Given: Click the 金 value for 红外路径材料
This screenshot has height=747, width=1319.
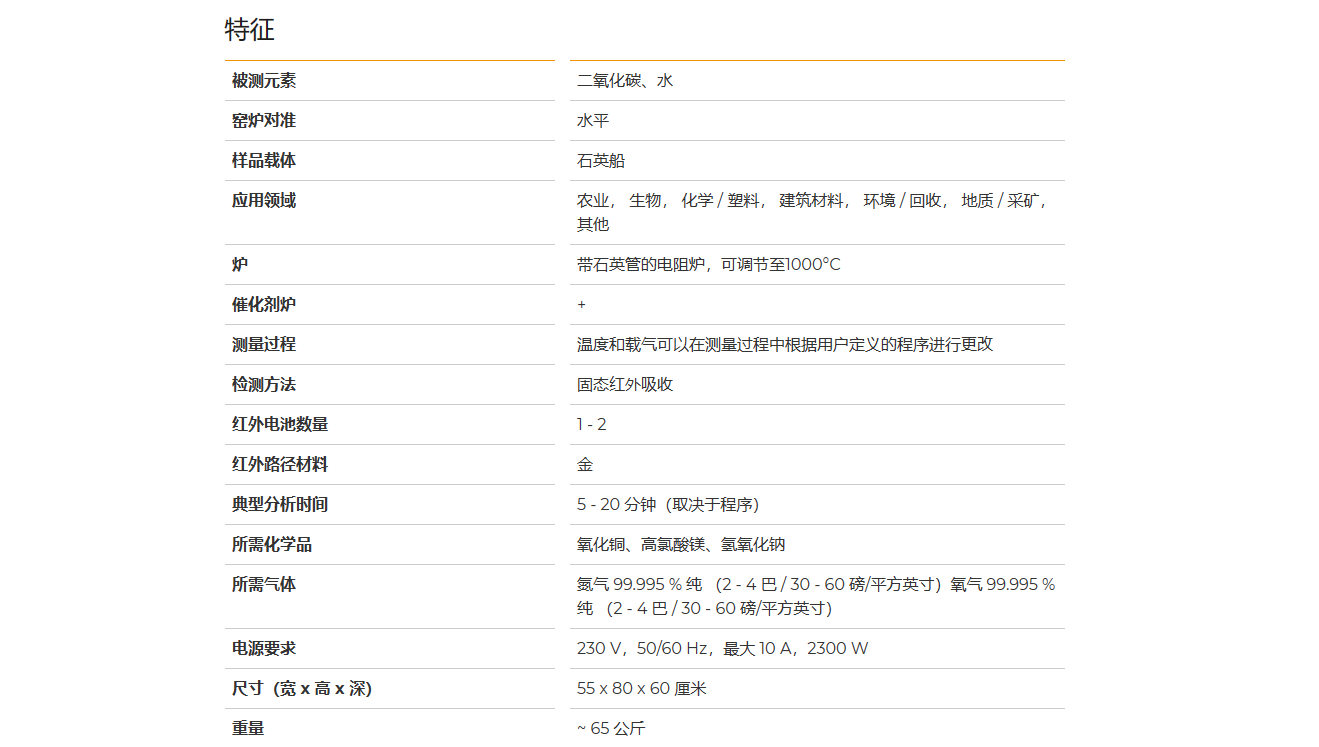Looking at the screenshot, I should 585,465.
